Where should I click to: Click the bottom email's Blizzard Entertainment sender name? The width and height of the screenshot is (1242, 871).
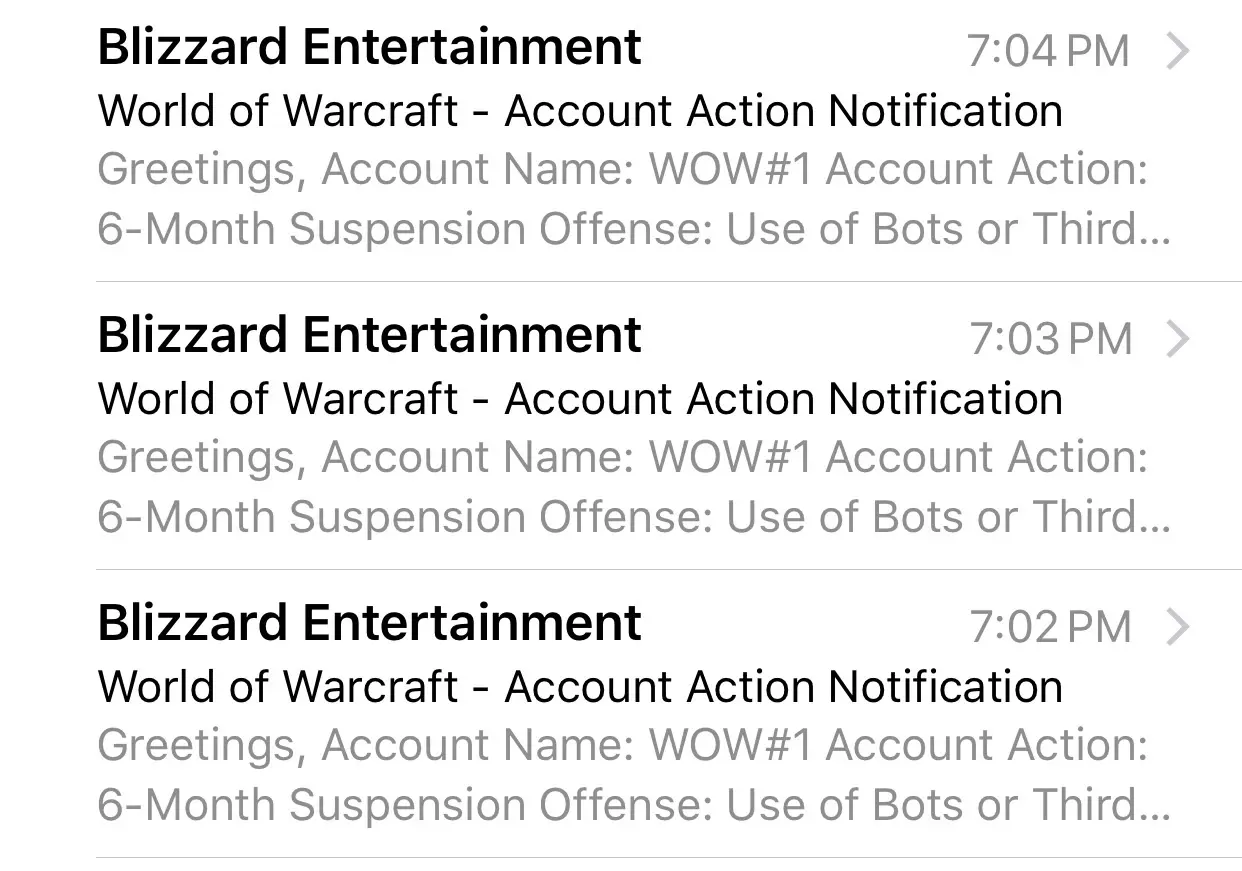pos(370,623)
